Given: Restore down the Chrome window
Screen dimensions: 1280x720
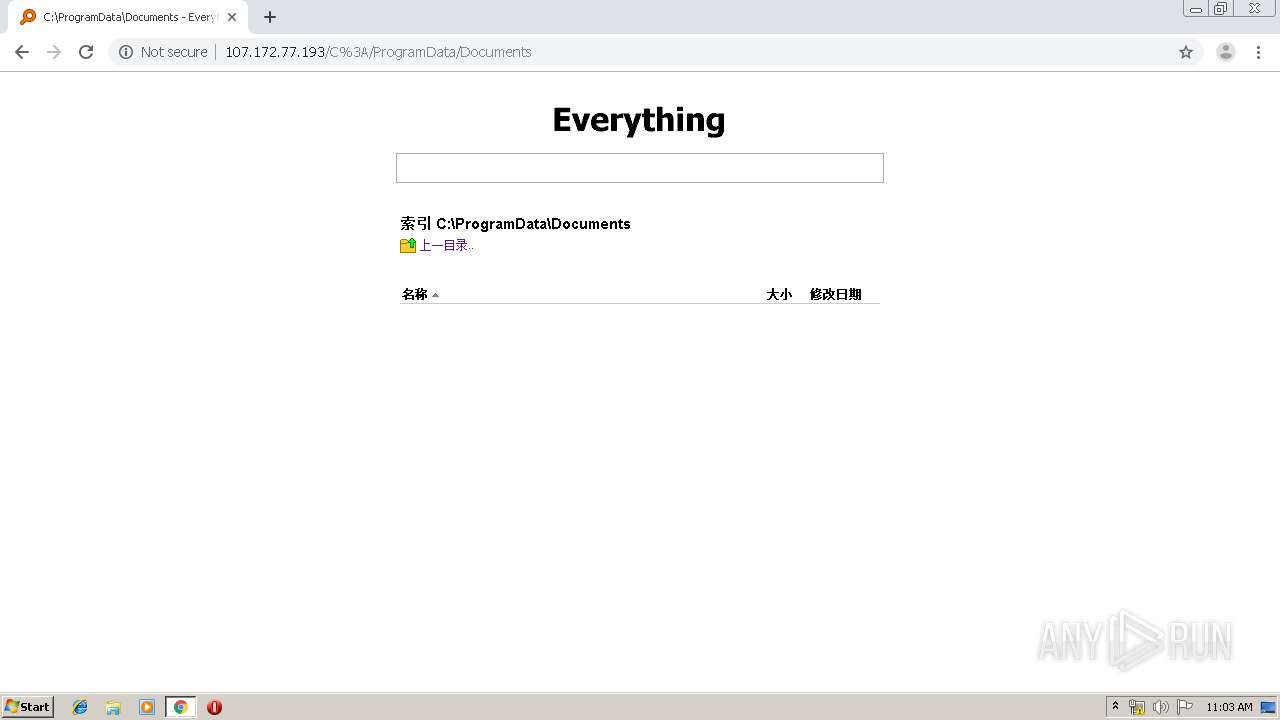Looking at the screenshot, I should tap(1221, 9).
